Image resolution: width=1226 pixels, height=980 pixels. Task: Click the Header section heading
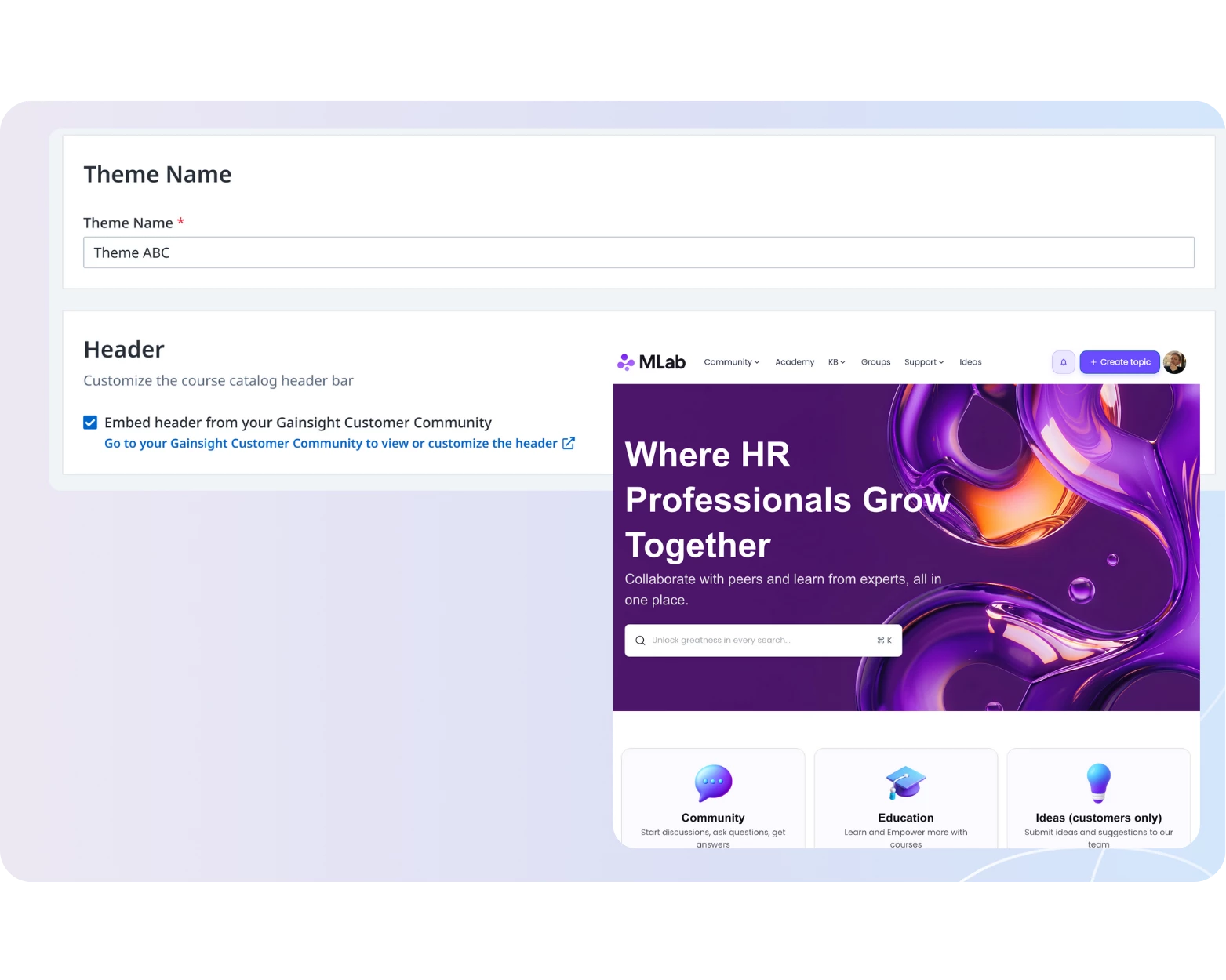click(124, 350)
